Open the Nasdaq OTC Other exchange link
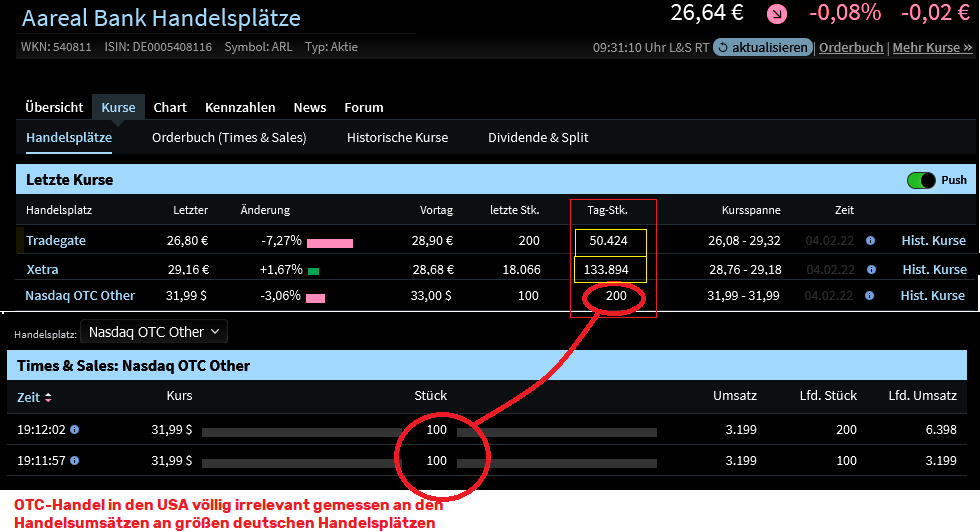 click(x=80, y=296)
